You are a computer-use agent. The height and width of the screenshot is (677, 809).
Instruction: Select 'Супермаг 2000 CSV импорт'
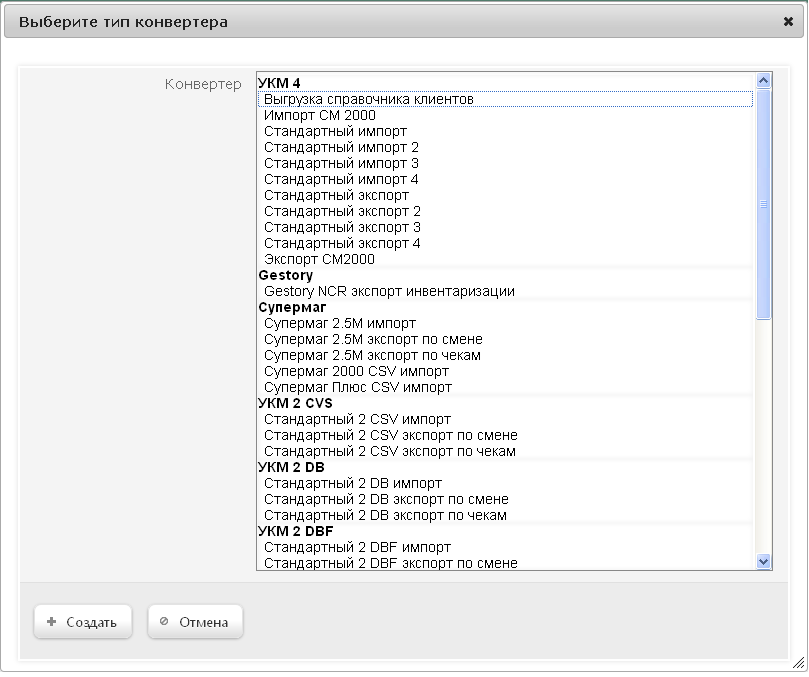pos(505,371)
